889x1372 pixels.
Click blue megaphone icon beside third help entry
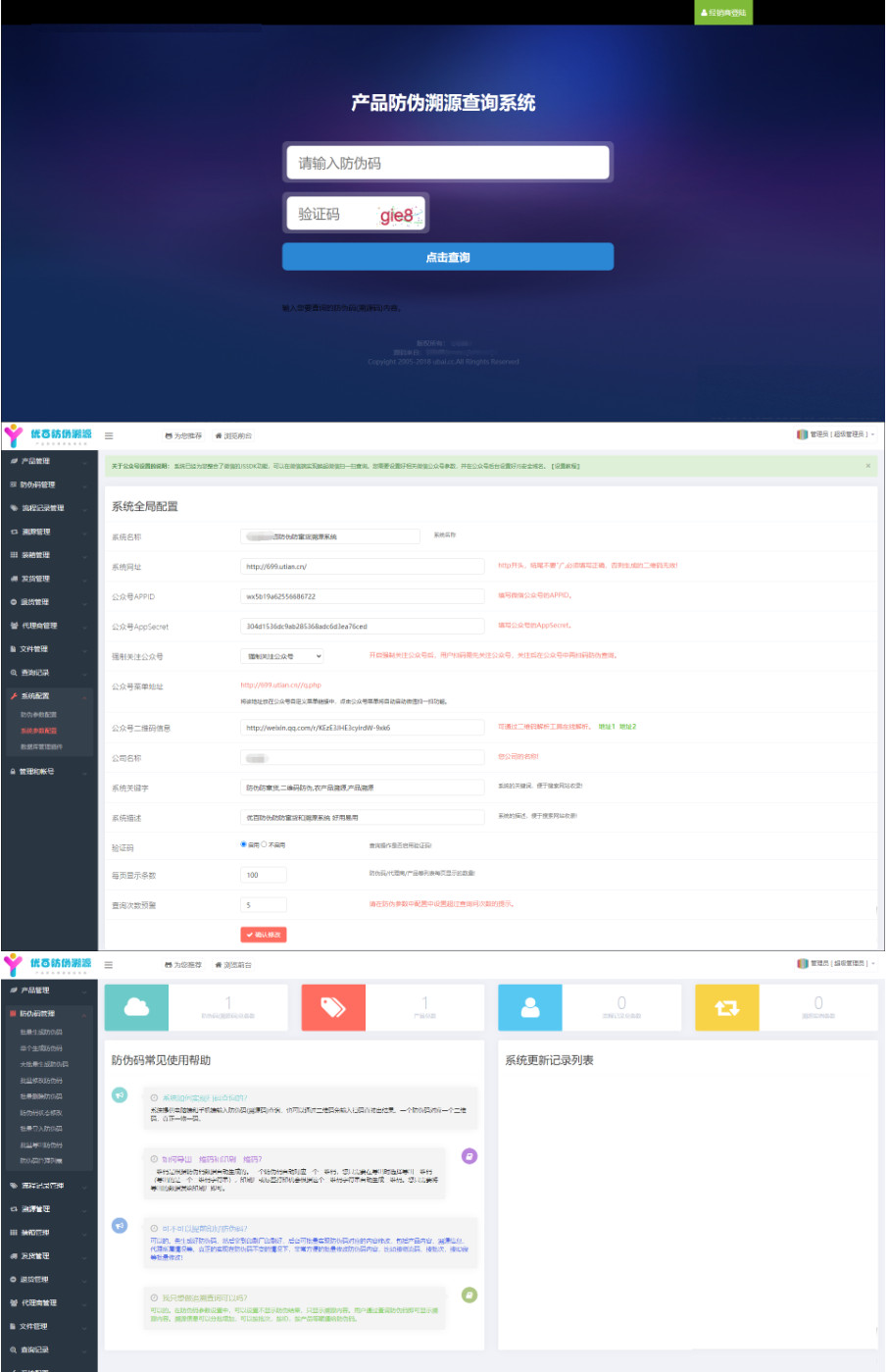[x=120, y=1225]
